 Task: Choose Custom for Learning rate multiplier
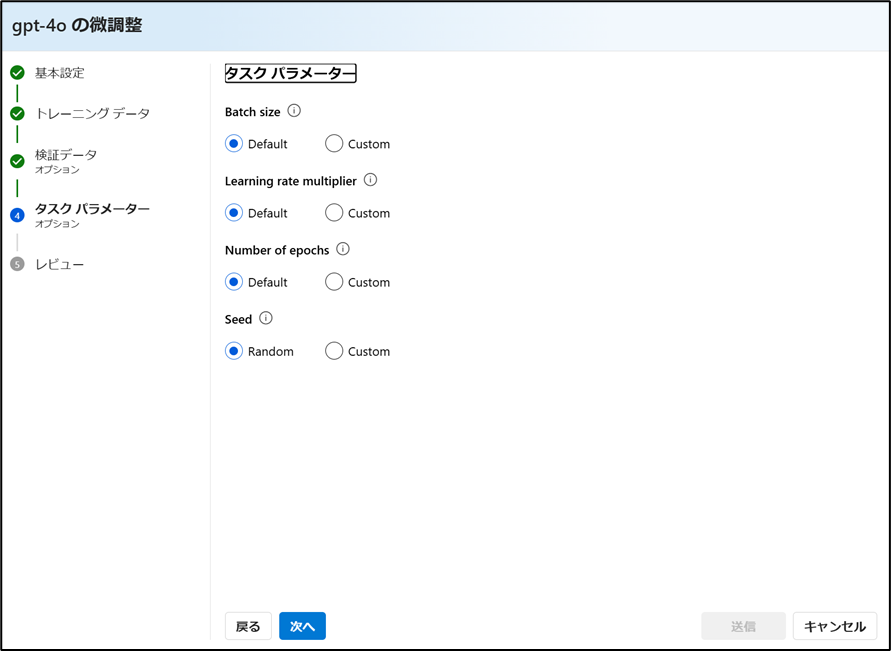334,213
